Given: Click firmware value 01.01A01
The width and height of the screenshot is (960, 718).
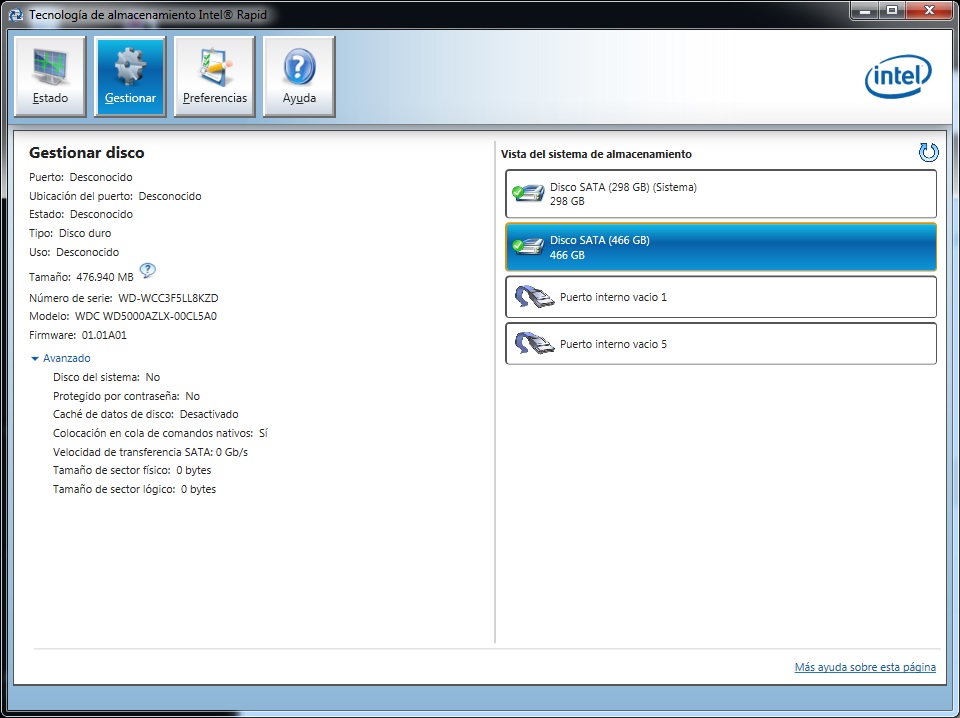Looking at the screenshot, I should (x=104, y=335).
